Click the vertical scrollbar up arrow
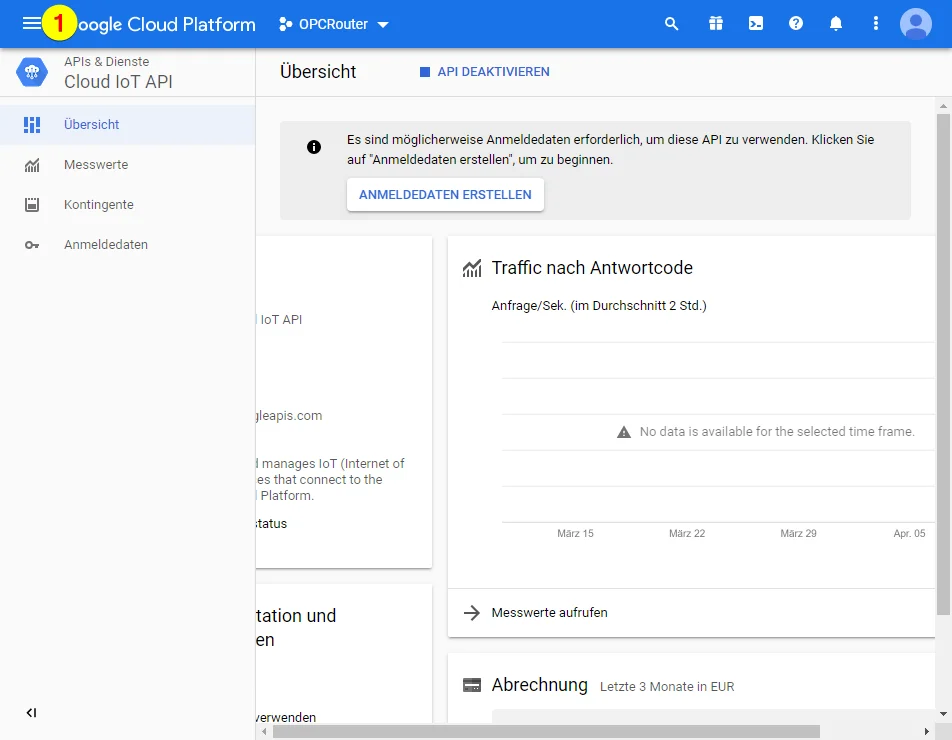Viewport: 952px width, 740px height. (x=943, y=106)
